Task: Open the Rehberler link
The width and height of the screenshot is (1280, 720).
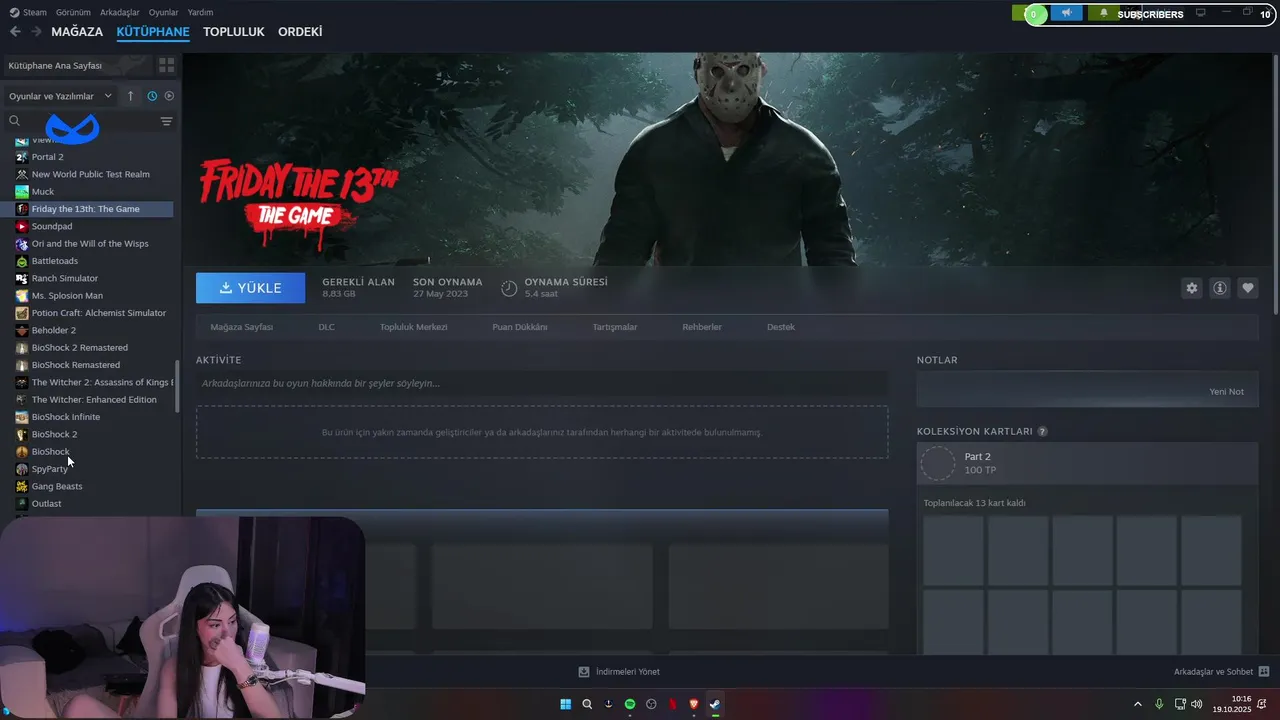Action: 702,327
